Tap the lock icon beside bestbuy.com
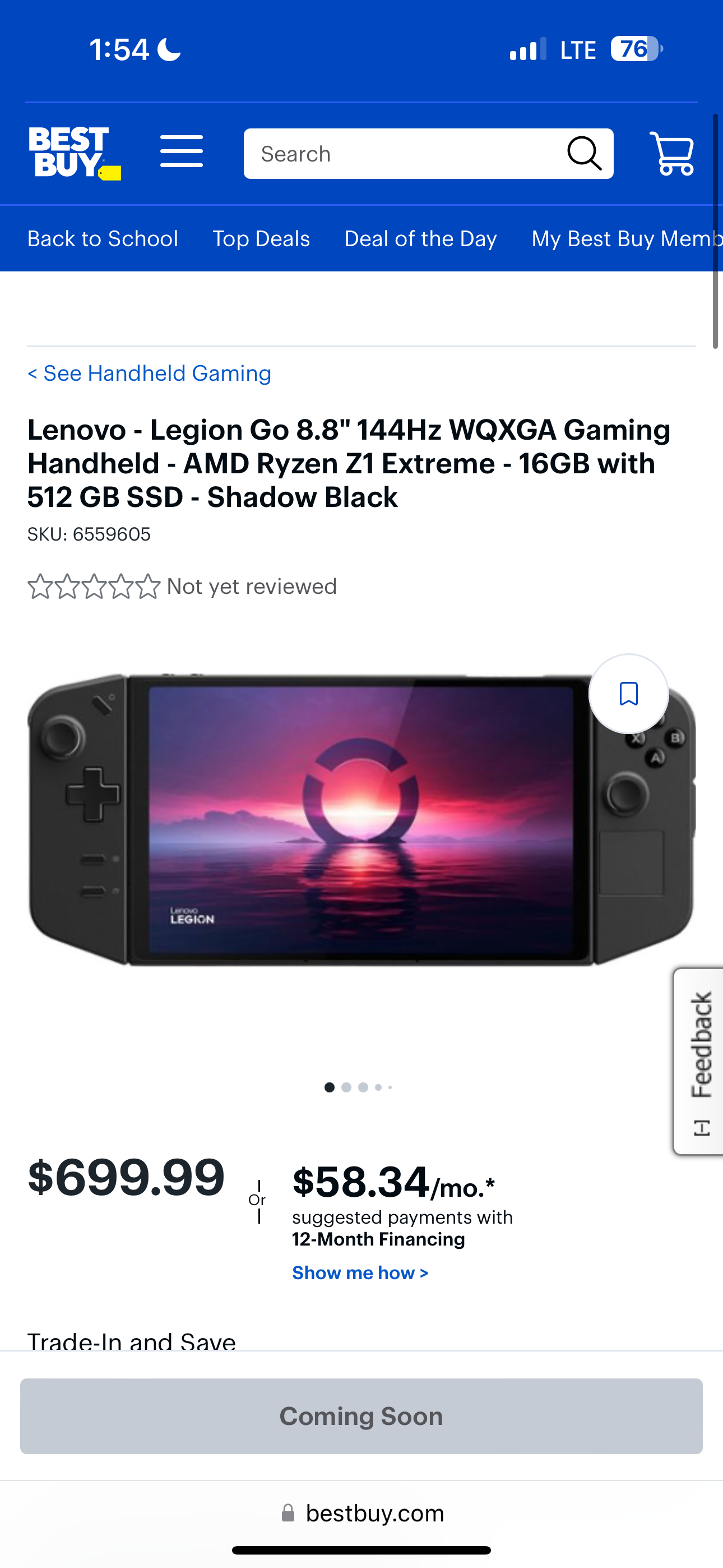 tap(288, 1512)
